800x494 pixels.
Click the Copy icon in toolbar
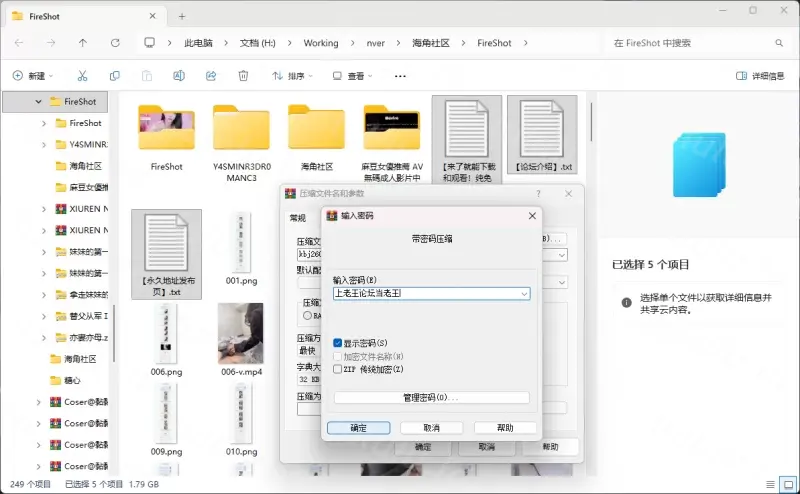point(115,76)
